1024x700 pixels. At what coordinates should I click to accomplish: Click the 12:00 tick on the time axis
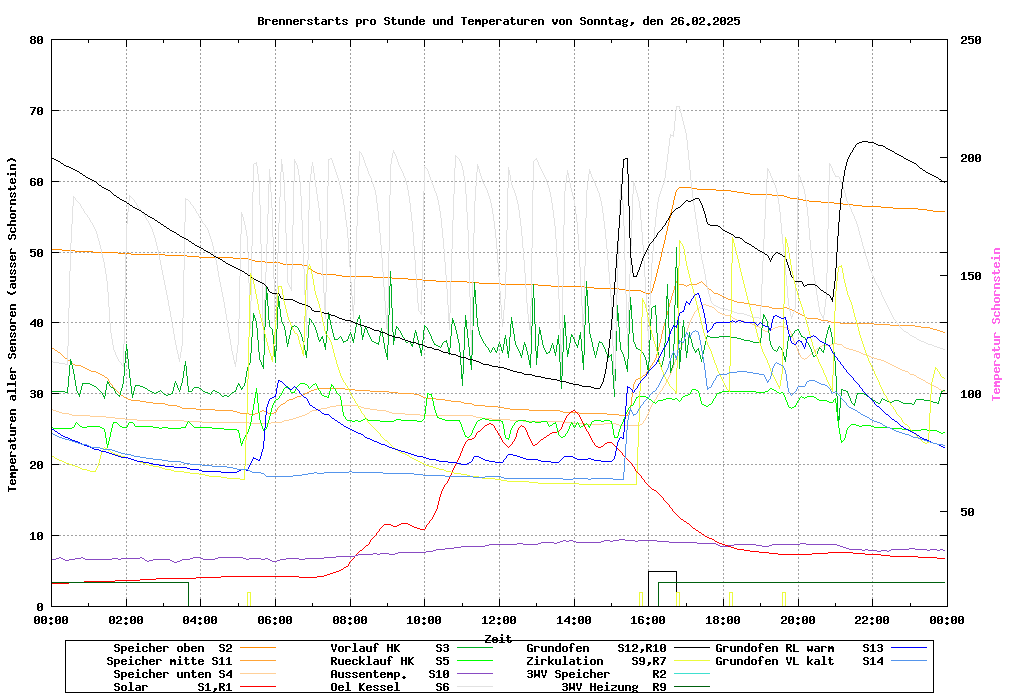(499, 620)
